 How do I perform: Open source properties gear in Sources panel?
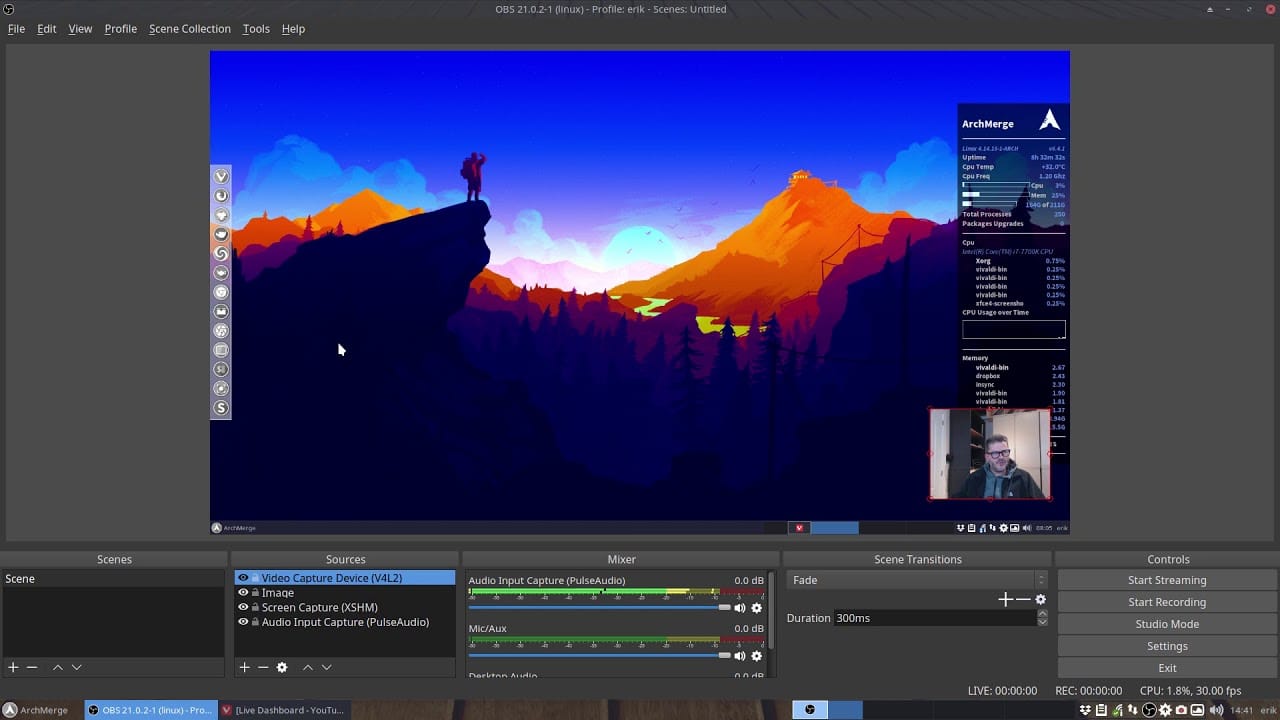(x=282, y=667)
